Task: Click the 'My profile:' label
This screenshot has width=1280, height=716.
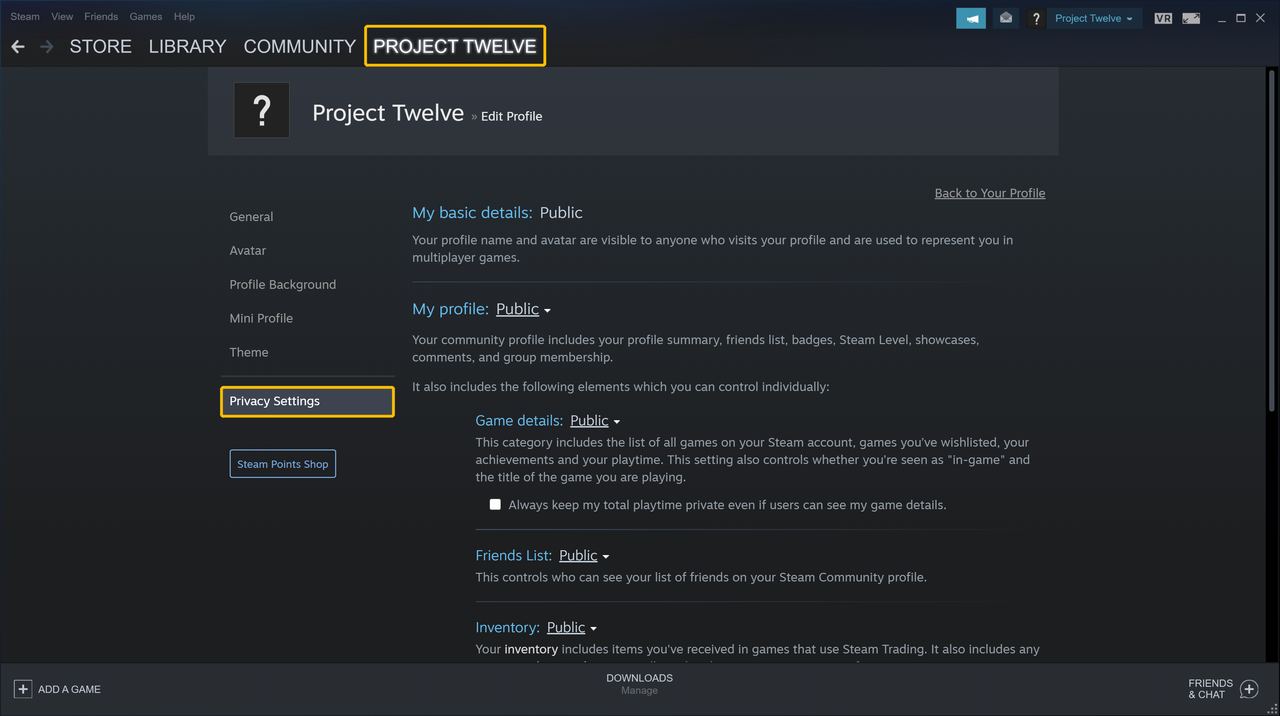Action: tap(450, 310)
